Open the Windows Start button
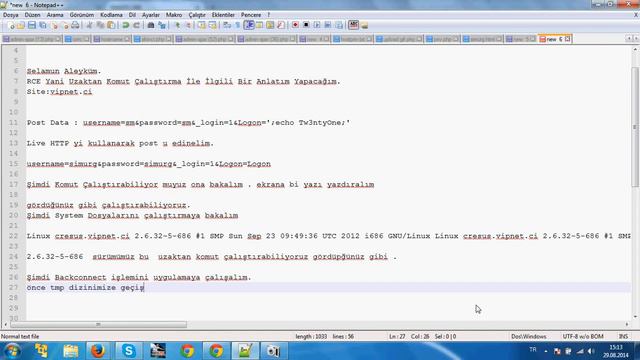 coord(12,351)
